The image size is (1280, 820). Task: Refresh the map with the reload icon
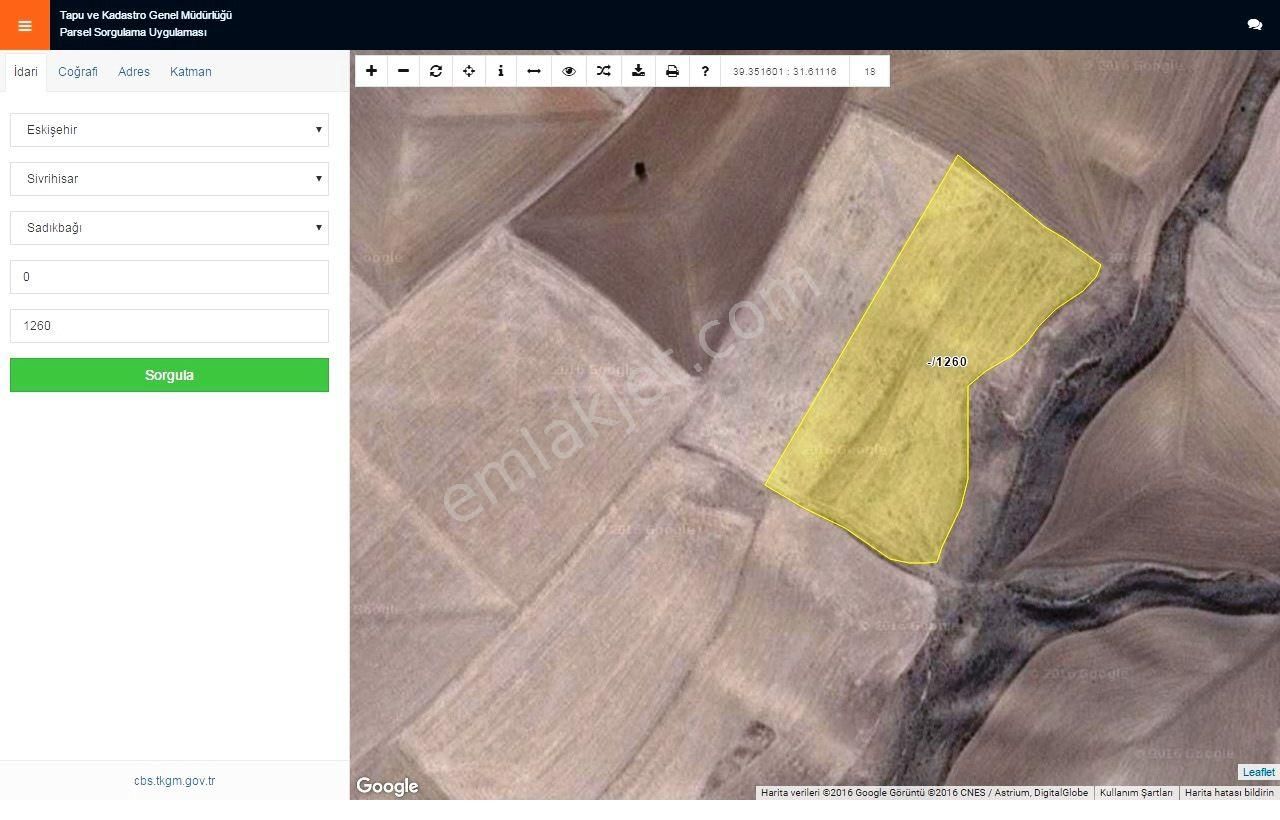tap(436, 71)
